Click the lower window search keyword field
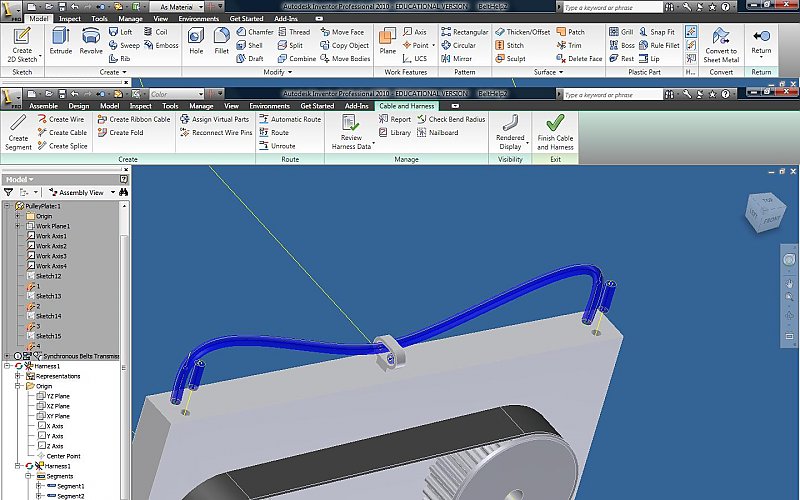This screenshot has width=800, height=500. pos(612,94)
